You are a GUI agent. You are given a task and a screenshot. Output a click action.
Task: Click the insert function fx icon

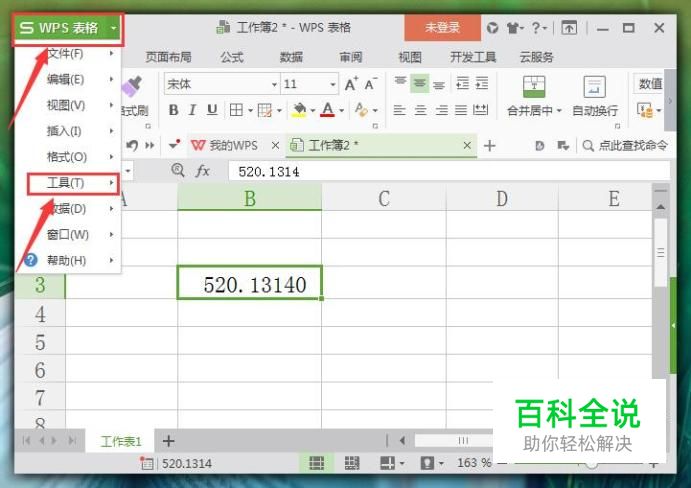(202, 171)
